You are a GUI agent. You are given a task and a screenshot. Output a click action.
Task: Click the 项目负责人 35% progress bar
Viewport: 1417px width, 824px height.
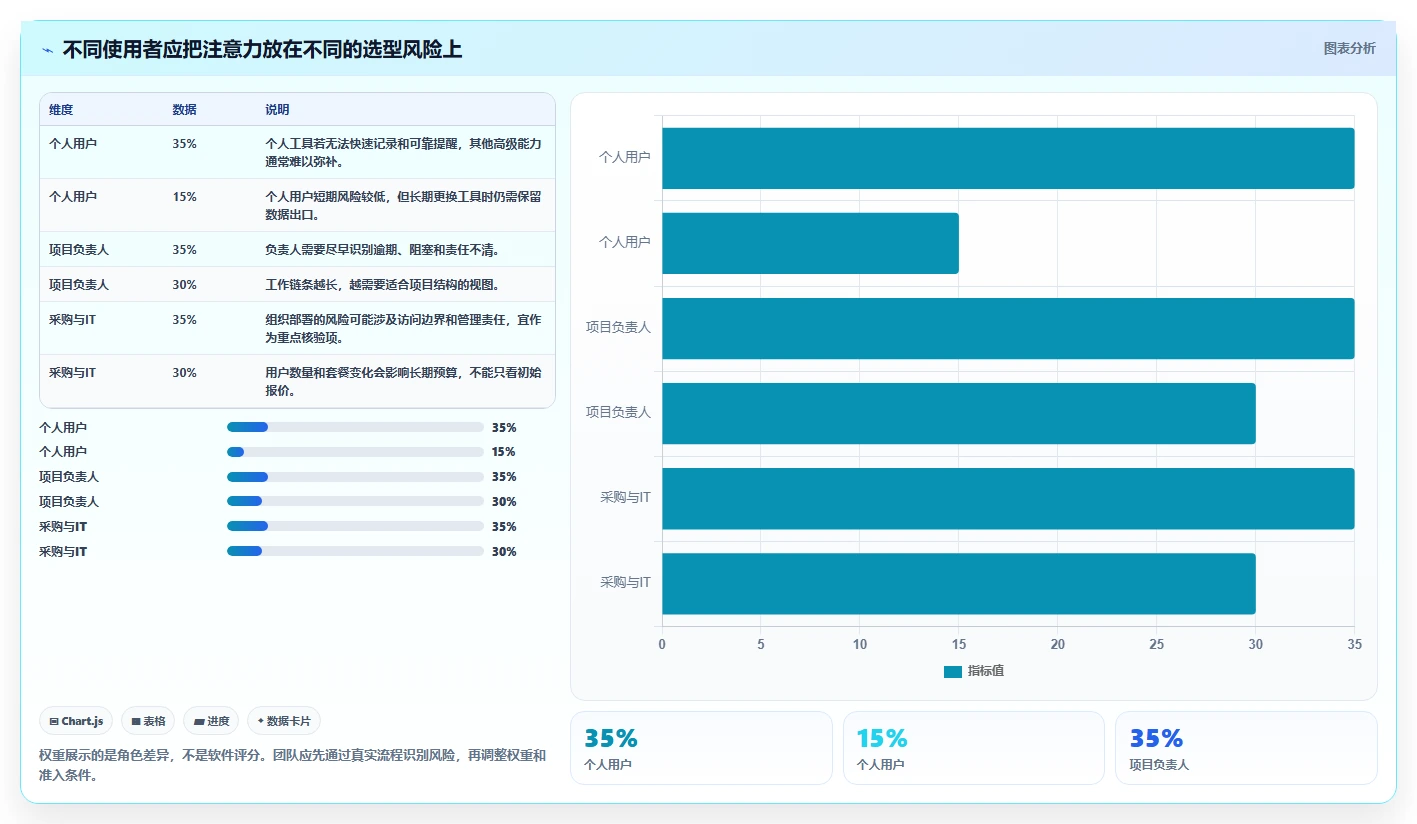[355, 477]
